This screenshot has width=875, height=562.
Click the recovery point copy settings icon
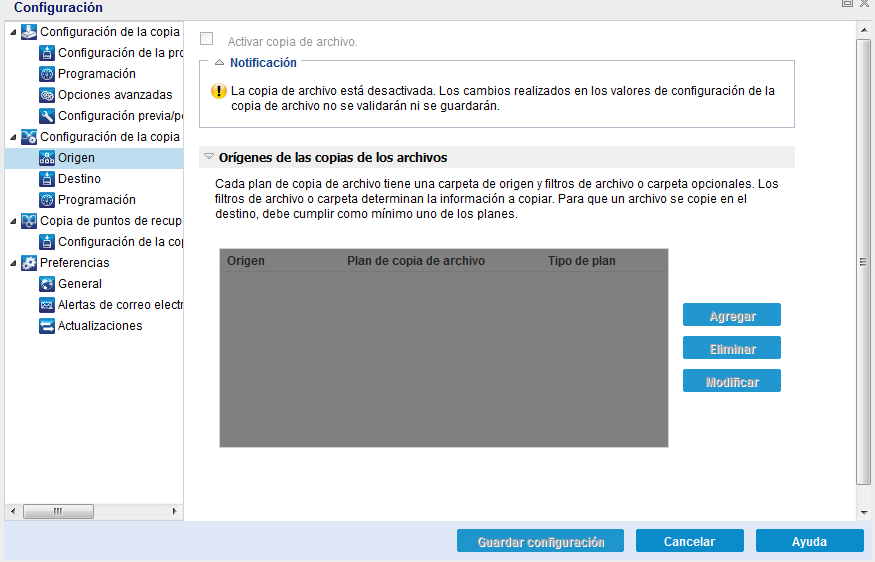47,242
